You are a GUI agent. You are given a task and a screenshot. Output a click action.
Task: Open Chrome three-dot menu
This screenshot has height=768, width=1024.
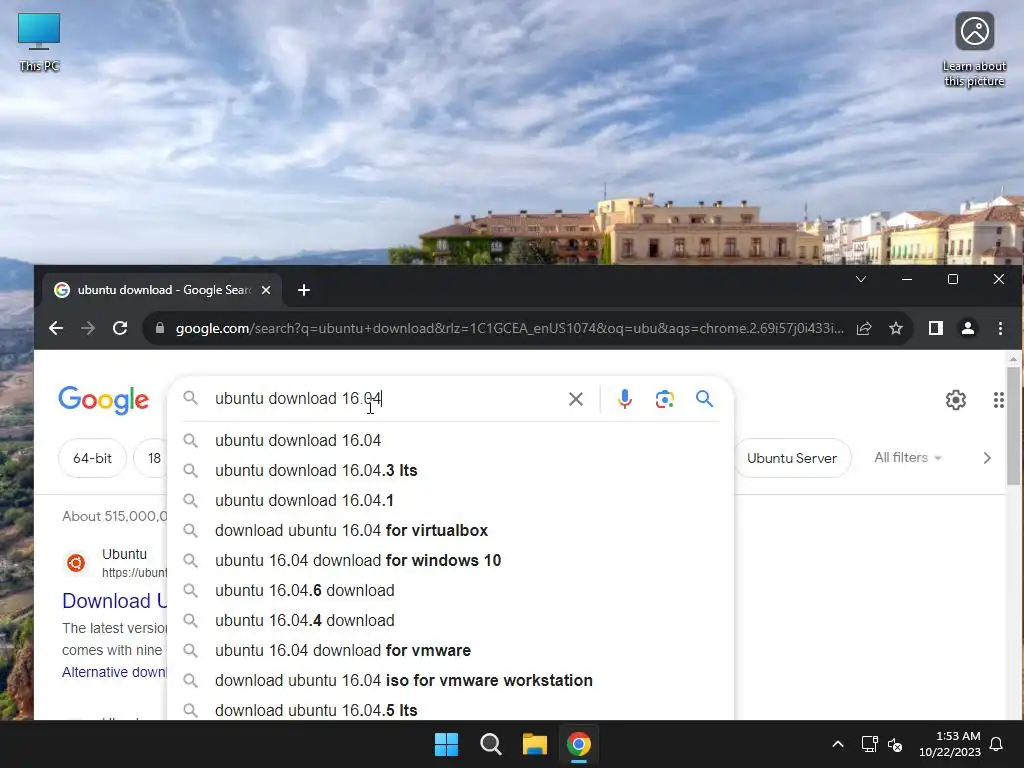point(1000,328)
